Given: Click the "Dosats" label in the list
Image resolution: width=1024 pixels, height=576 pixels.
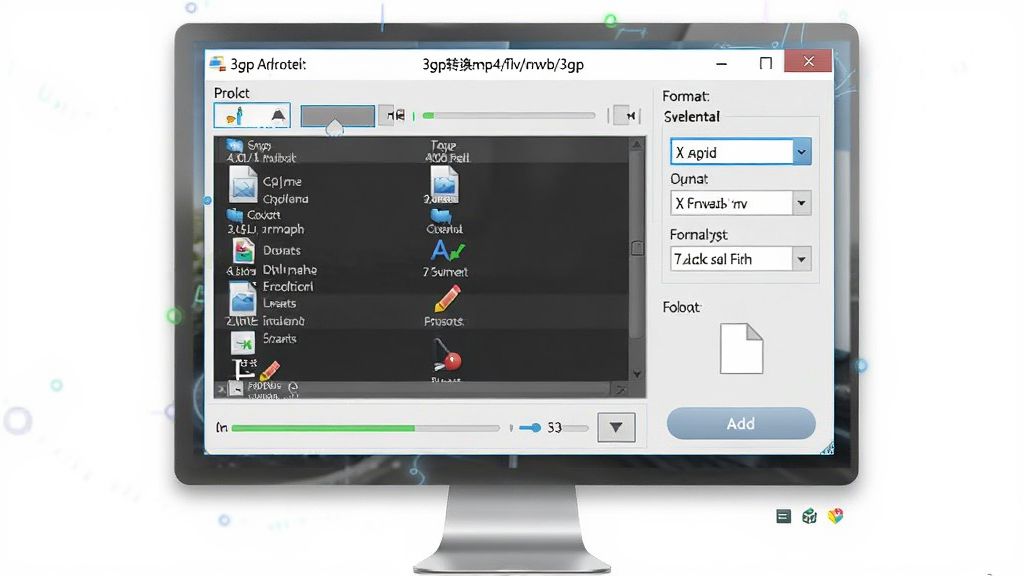Looking at the screenshot, I should (x=281, y=250).
